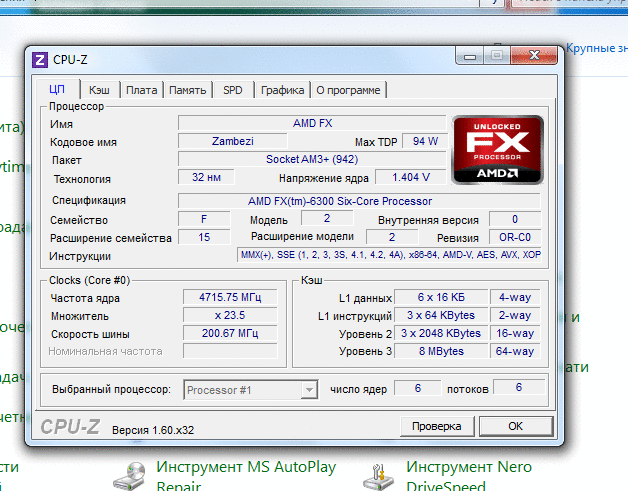Image resolution: width=628 pixels, height=491 pixels.
Task: Select the ЦП tab
Action: pos(57,90)
